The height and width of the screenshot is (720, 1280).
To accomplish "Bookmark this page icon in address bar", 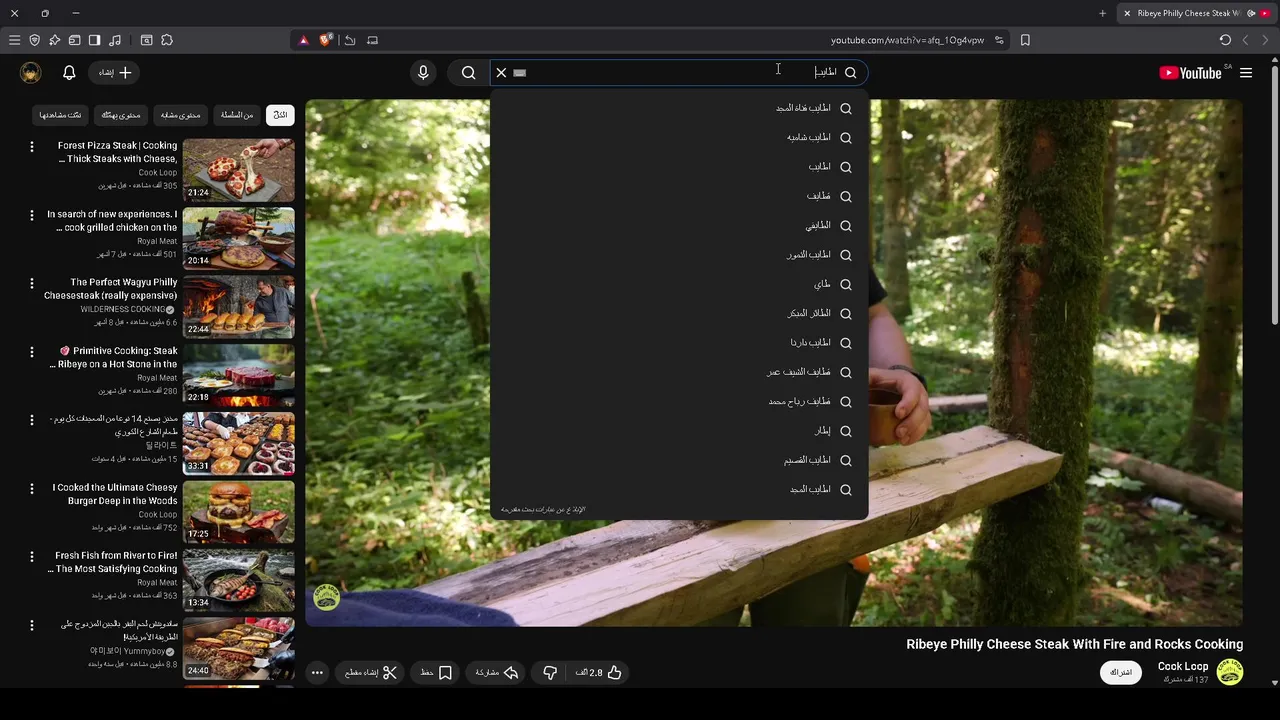I will pyautogui.click(x=1025, y=40).
